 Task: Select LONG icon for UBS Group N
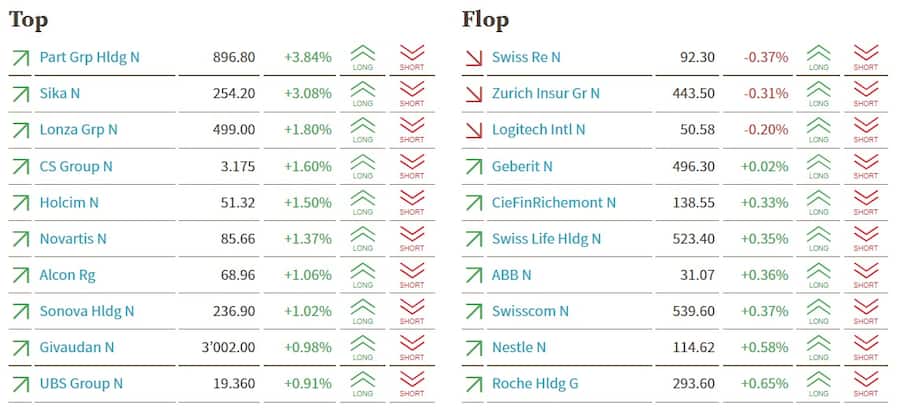pos(363,383)
